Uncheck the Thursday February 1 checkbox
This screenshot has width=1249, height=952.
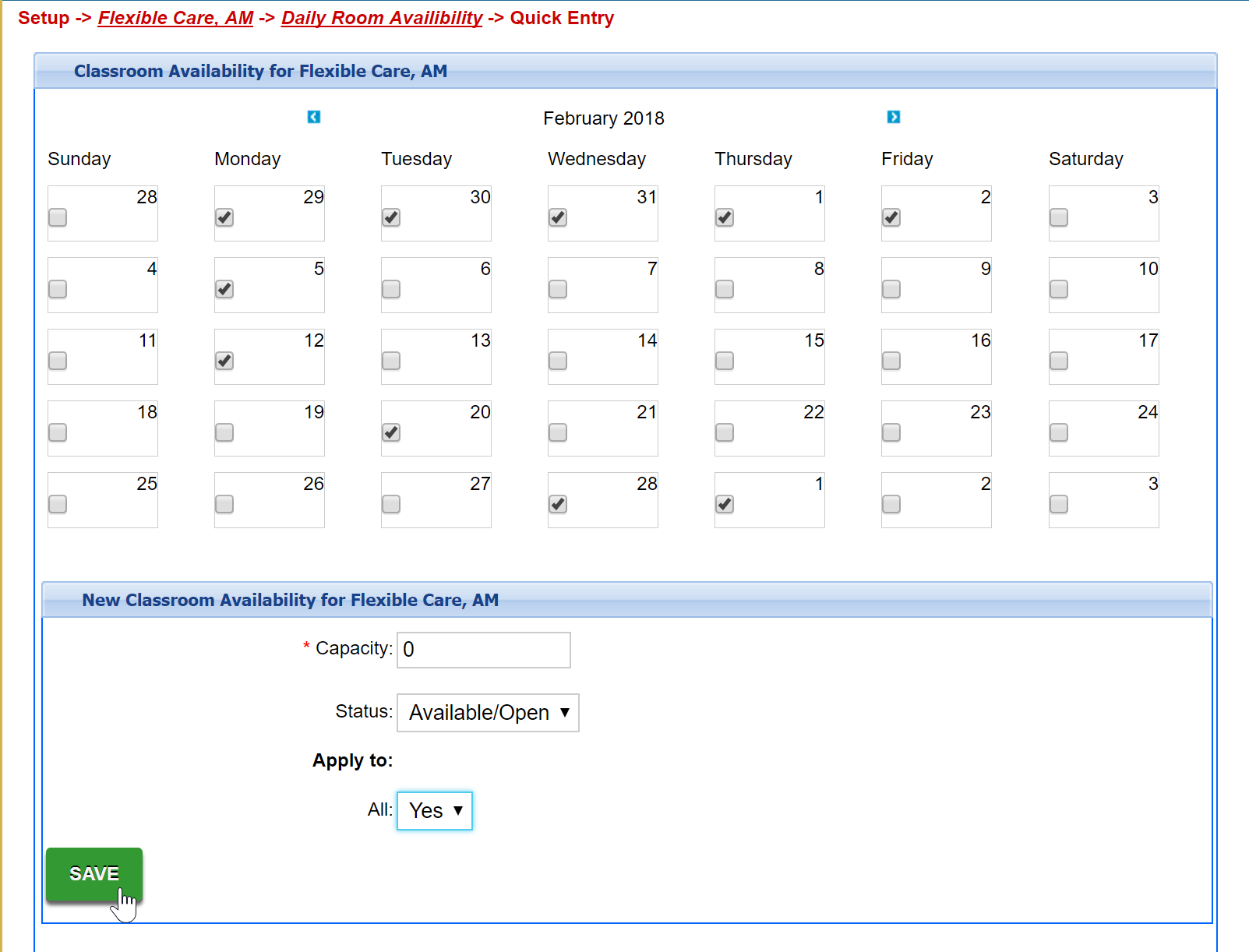point(725,217)
